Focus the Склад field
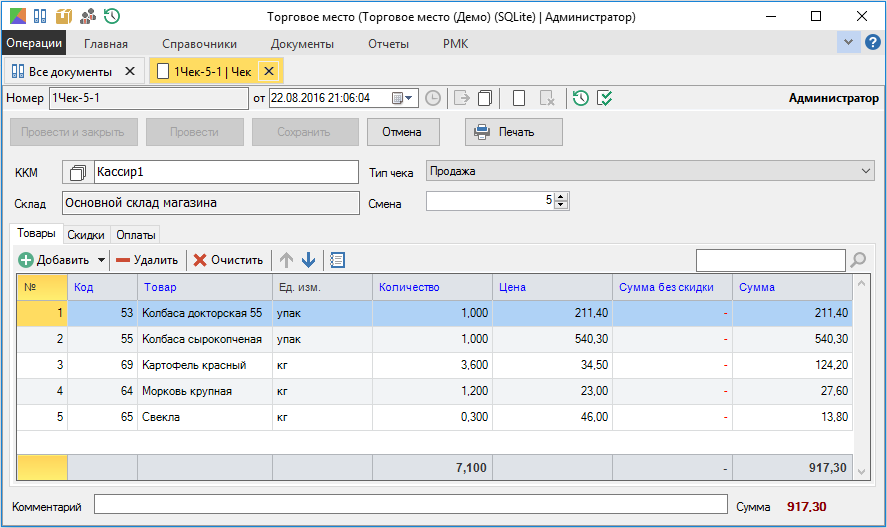 pos(210,203)
